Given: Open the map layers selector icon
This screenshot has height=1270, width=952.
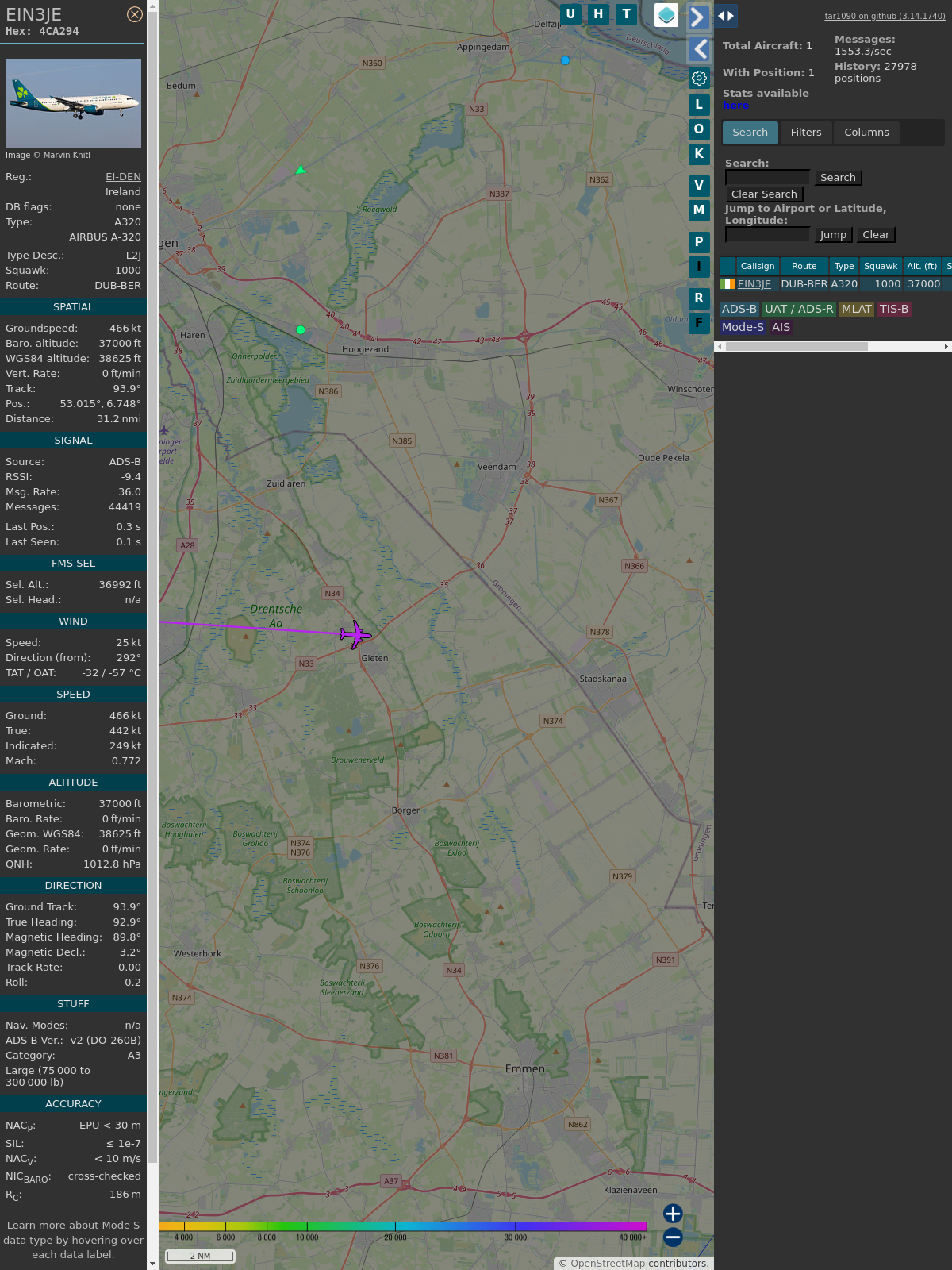Looking at the screenshot, I should [666, 14].
